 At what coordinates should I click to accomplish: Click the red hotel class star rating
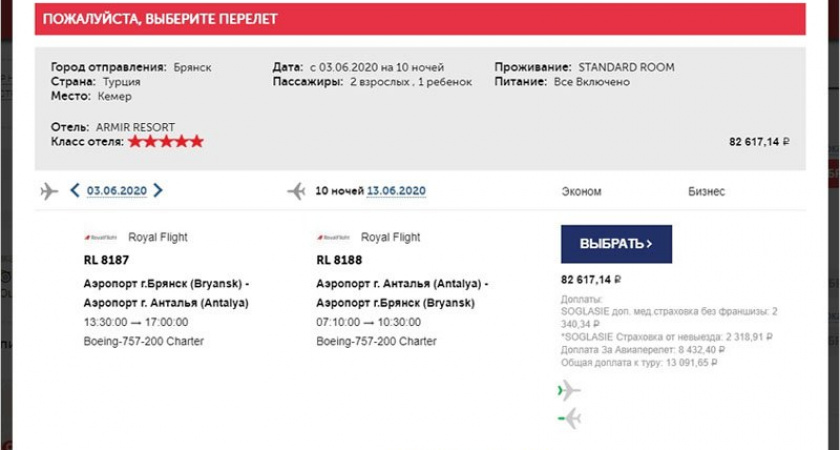(166, 142)
